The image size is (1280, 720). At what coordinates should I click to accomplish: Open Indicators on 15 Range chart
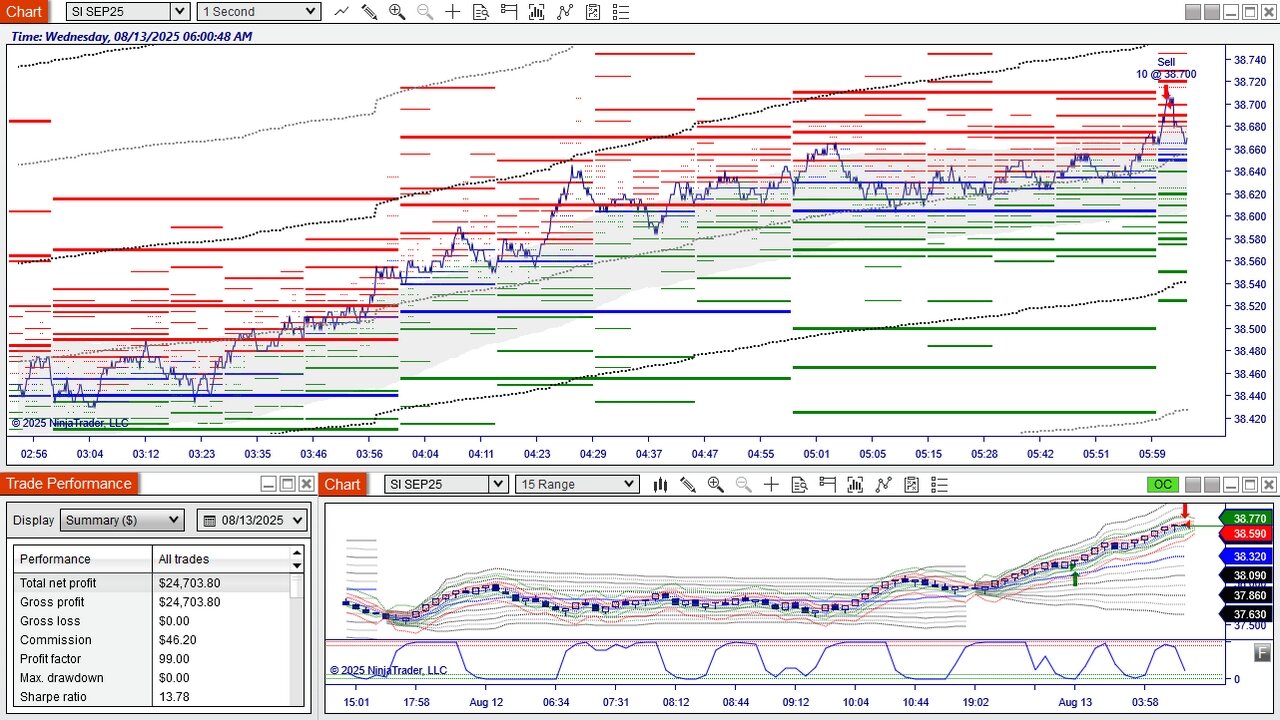[883, 484]
